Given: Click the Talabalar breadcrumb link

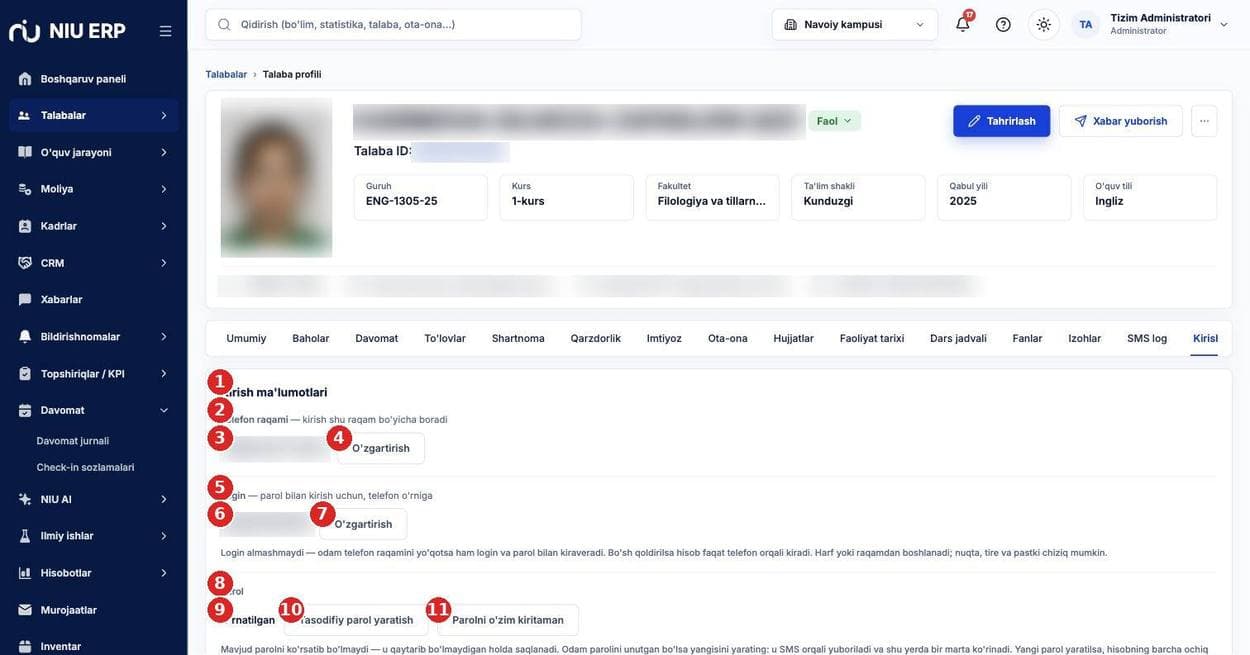Looking at the screenshot, I should point(226,74).
